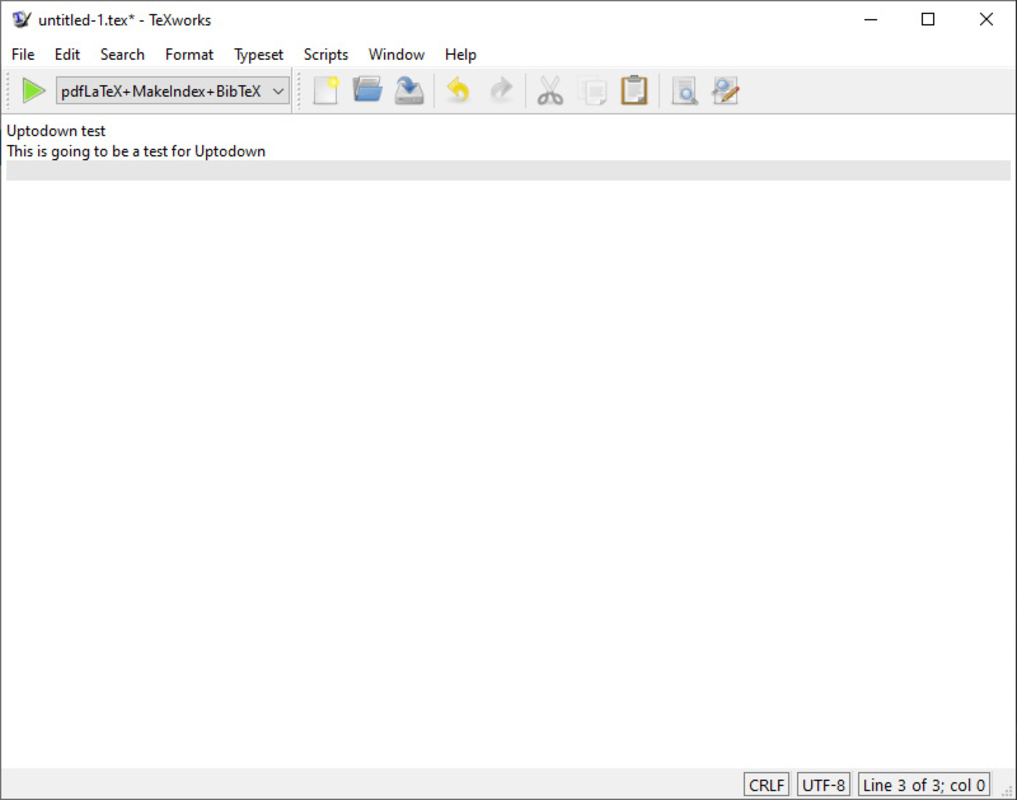Minimize the TeXworks window
The height and width of the screenshot is (800, 1017).
(x=871, y=19)
